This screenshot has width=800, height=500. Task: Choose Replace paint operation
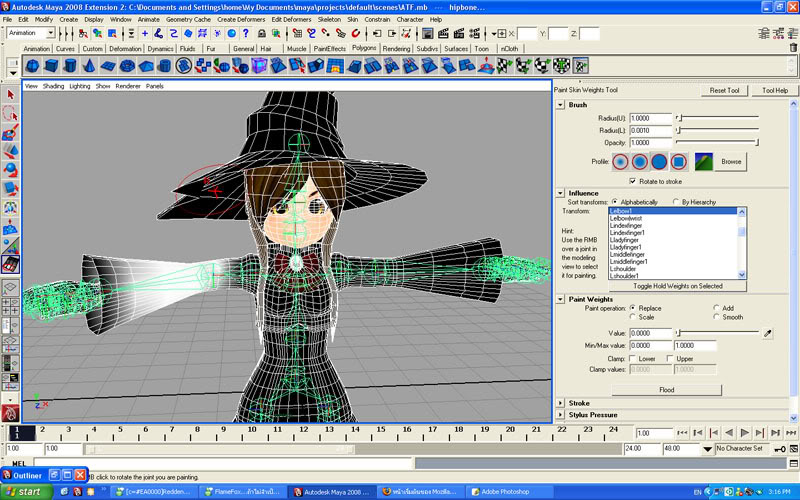[x=633, y=308]
